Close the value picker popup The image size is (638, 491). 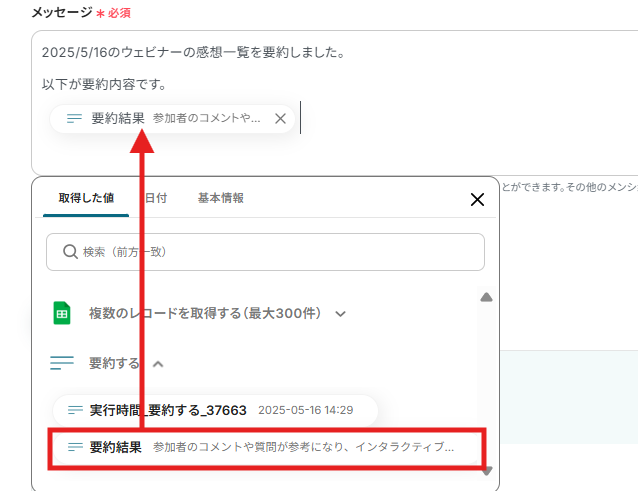pos(477,200)
